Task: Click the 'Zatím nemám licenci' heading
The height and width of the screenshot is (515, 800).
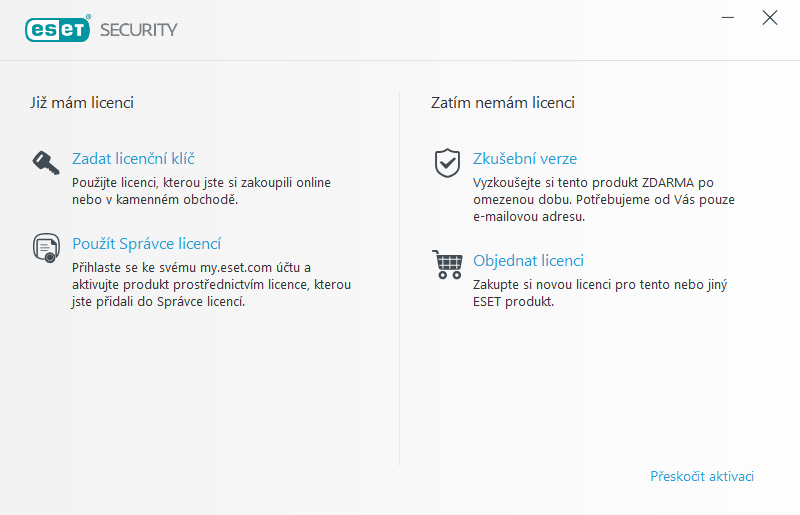Action: [502, 103]
